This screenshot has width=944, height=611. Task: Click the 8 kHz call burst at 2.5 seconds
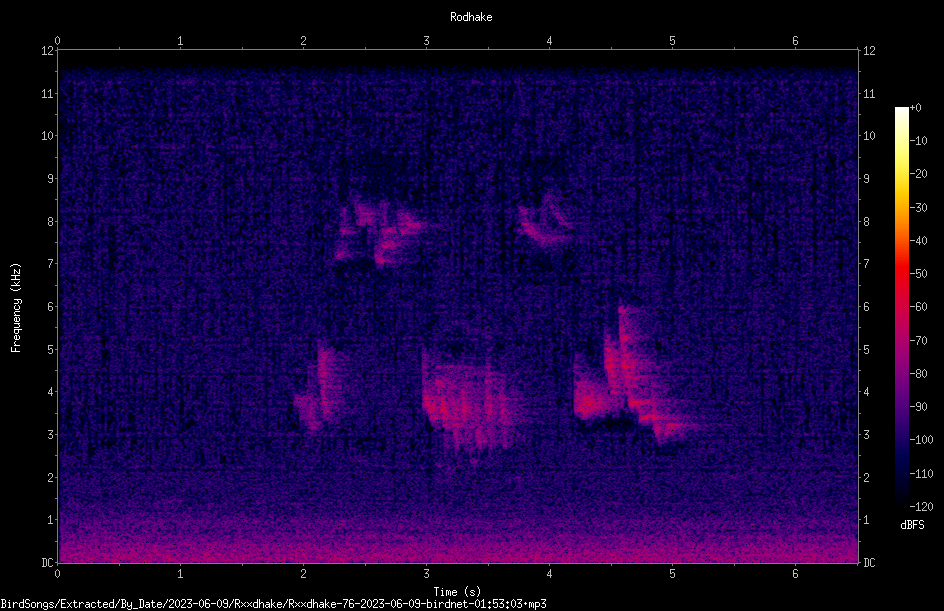pos(381,229)
